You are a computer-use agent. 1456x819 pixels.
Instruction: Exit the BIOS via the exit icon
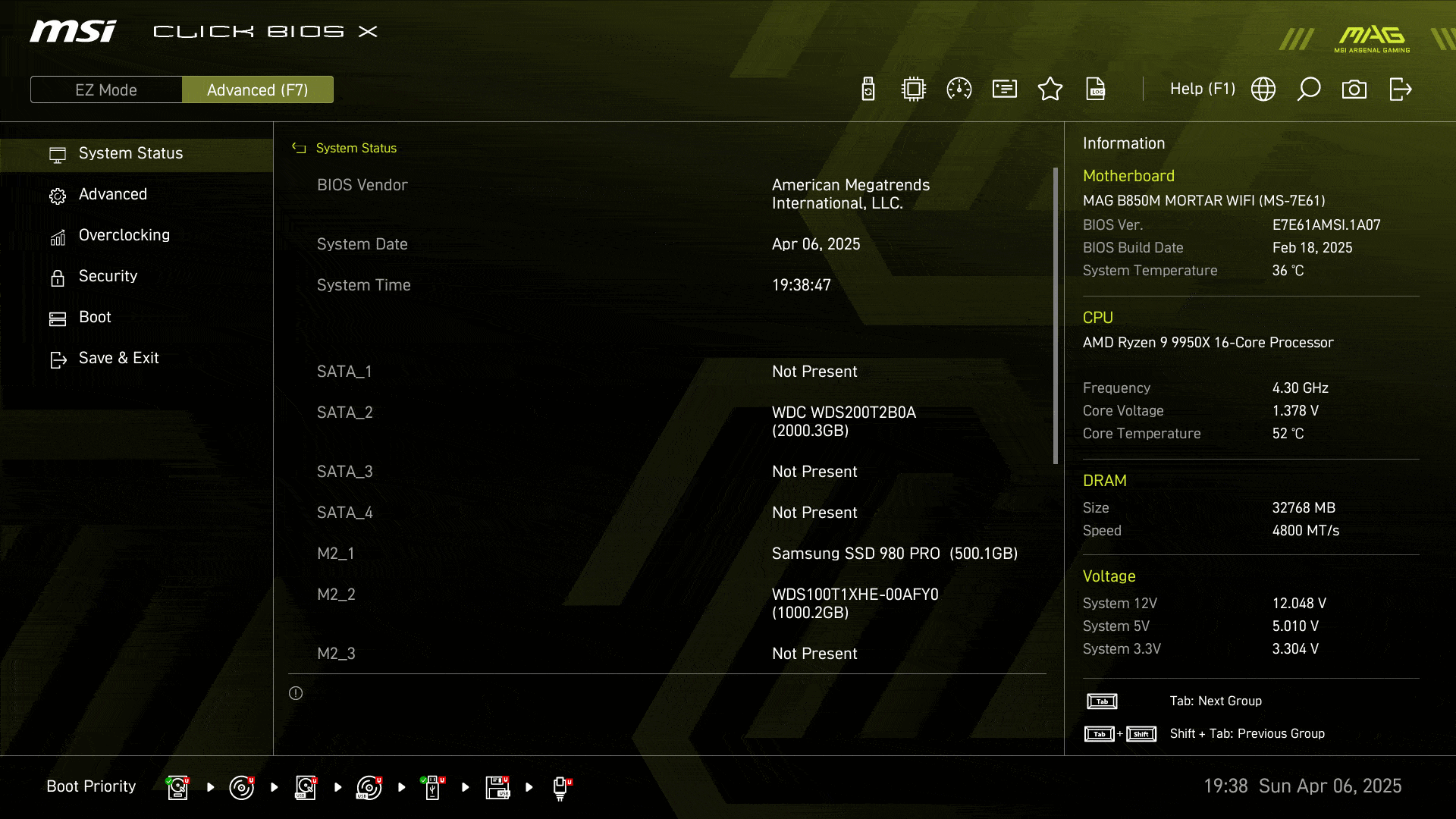tap(1400, 89)
